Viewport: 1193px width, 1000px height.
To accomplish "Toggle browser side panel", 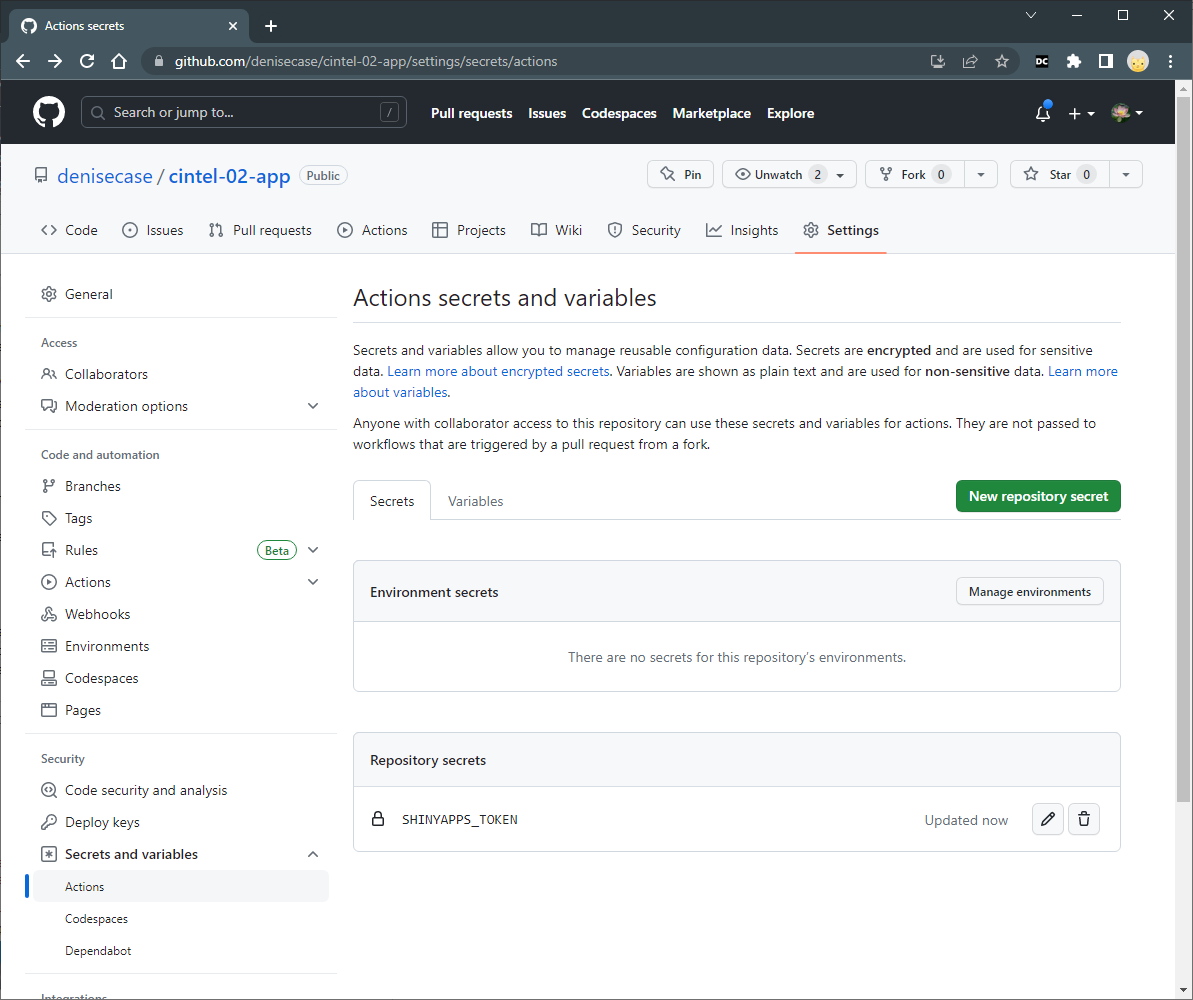I will coord(1106,62).
